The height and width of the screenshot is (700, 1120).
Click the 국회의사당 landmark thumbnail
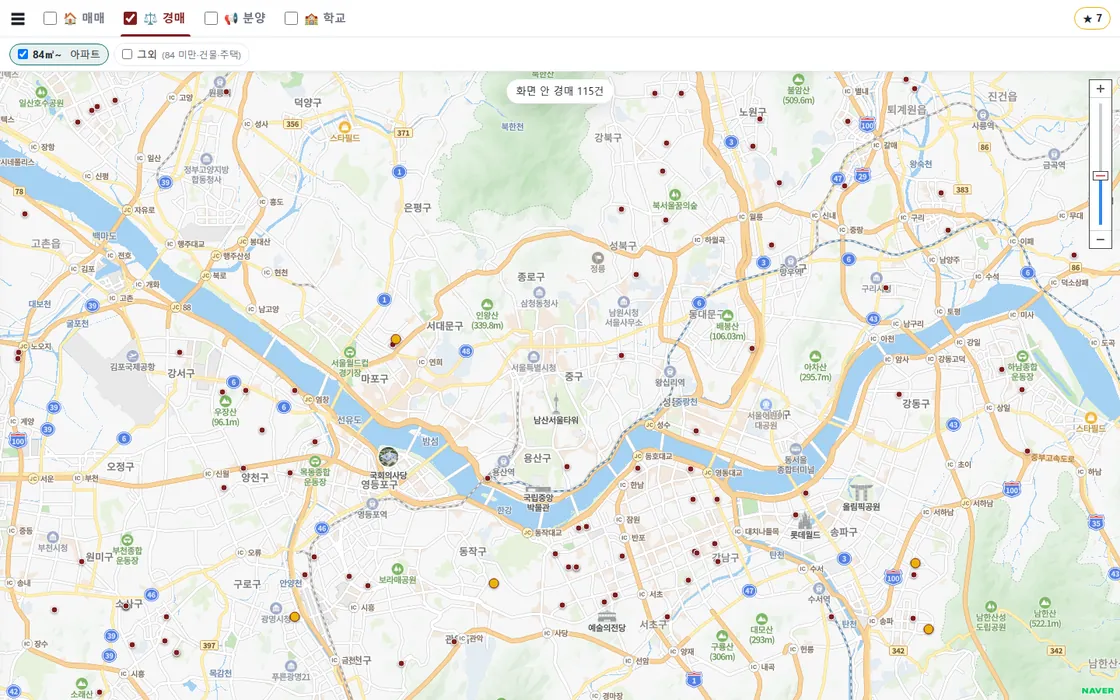(388, 456)
